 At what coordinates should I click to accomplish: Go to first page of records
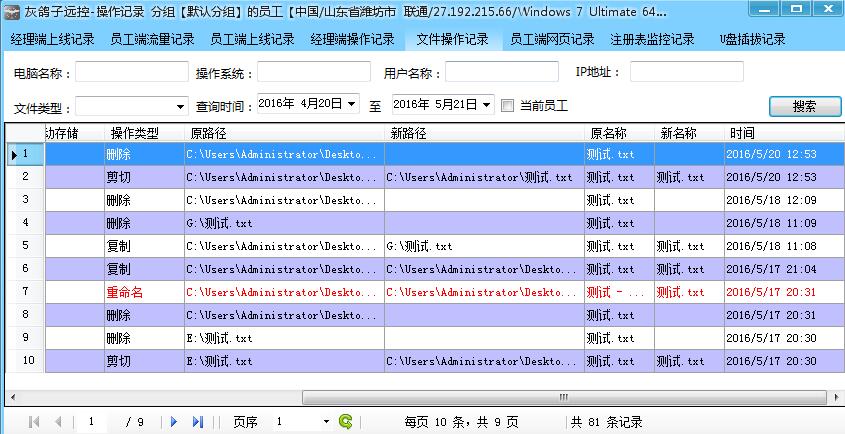tap(35, 422)
